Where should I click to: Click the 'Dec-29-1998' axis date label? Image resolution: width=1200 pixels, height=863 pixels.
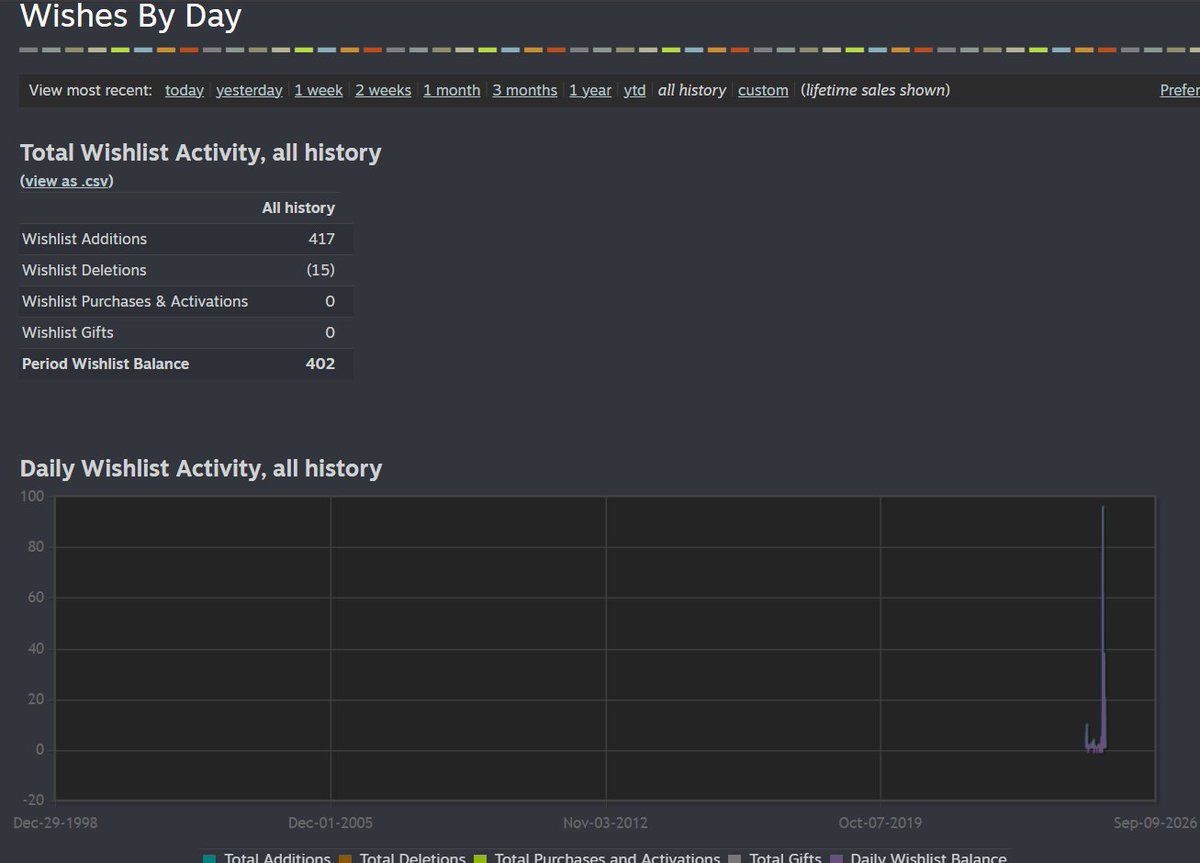click(55, 823)
